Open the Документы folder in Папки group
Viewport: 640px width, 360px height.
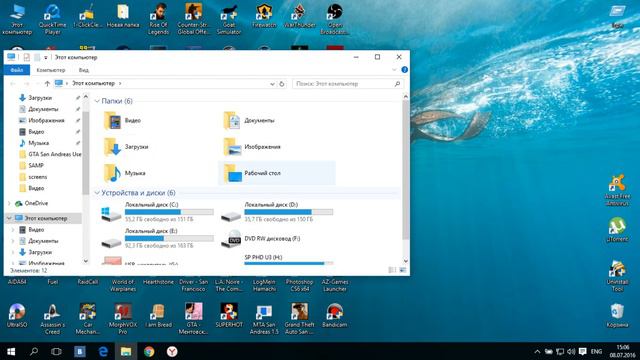[249, 120]
